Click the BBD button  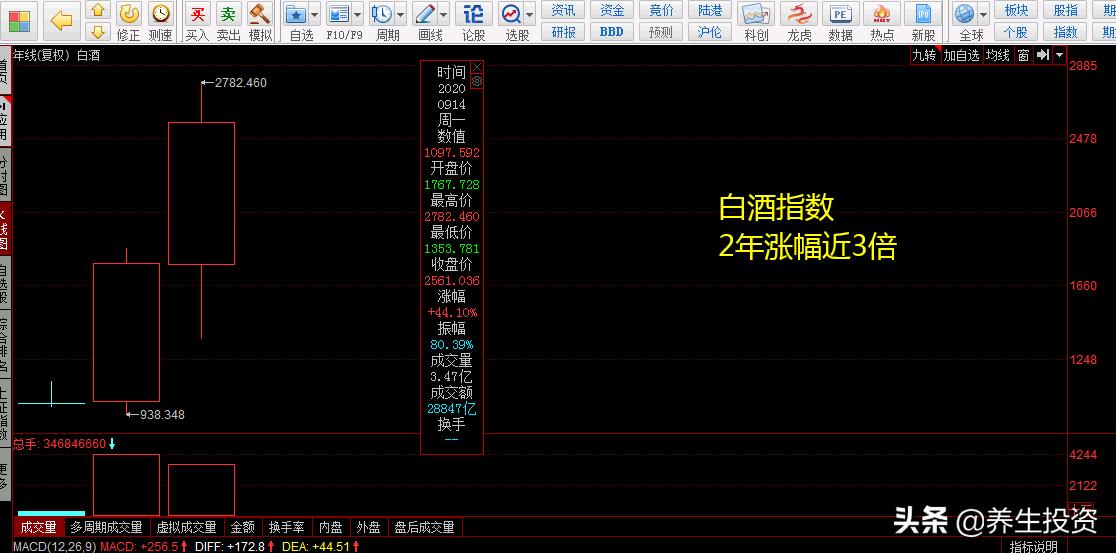click(612, 32)
